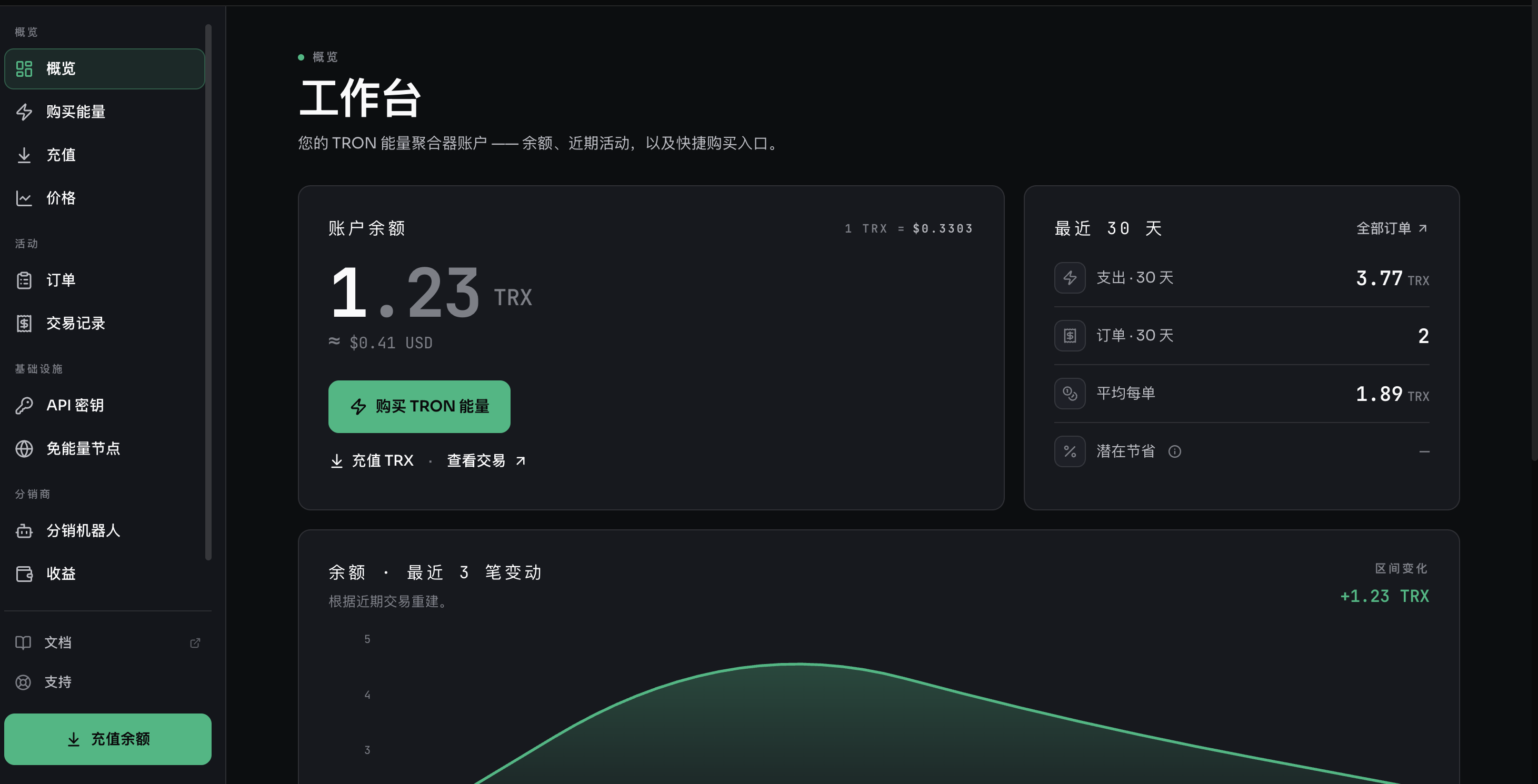Click the arrow icon beside 全部订单
The height and width of the screenshot is (784, 1538).
1423,228
